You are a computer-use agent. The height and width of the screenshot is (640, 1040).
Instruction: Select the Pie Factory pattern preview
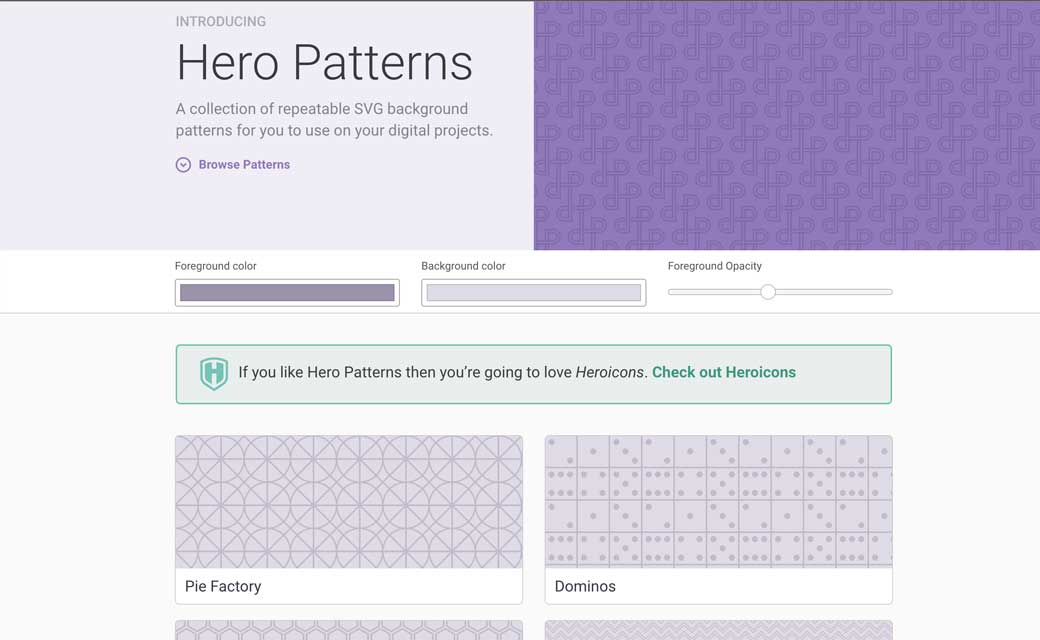[x=348, y=502]
